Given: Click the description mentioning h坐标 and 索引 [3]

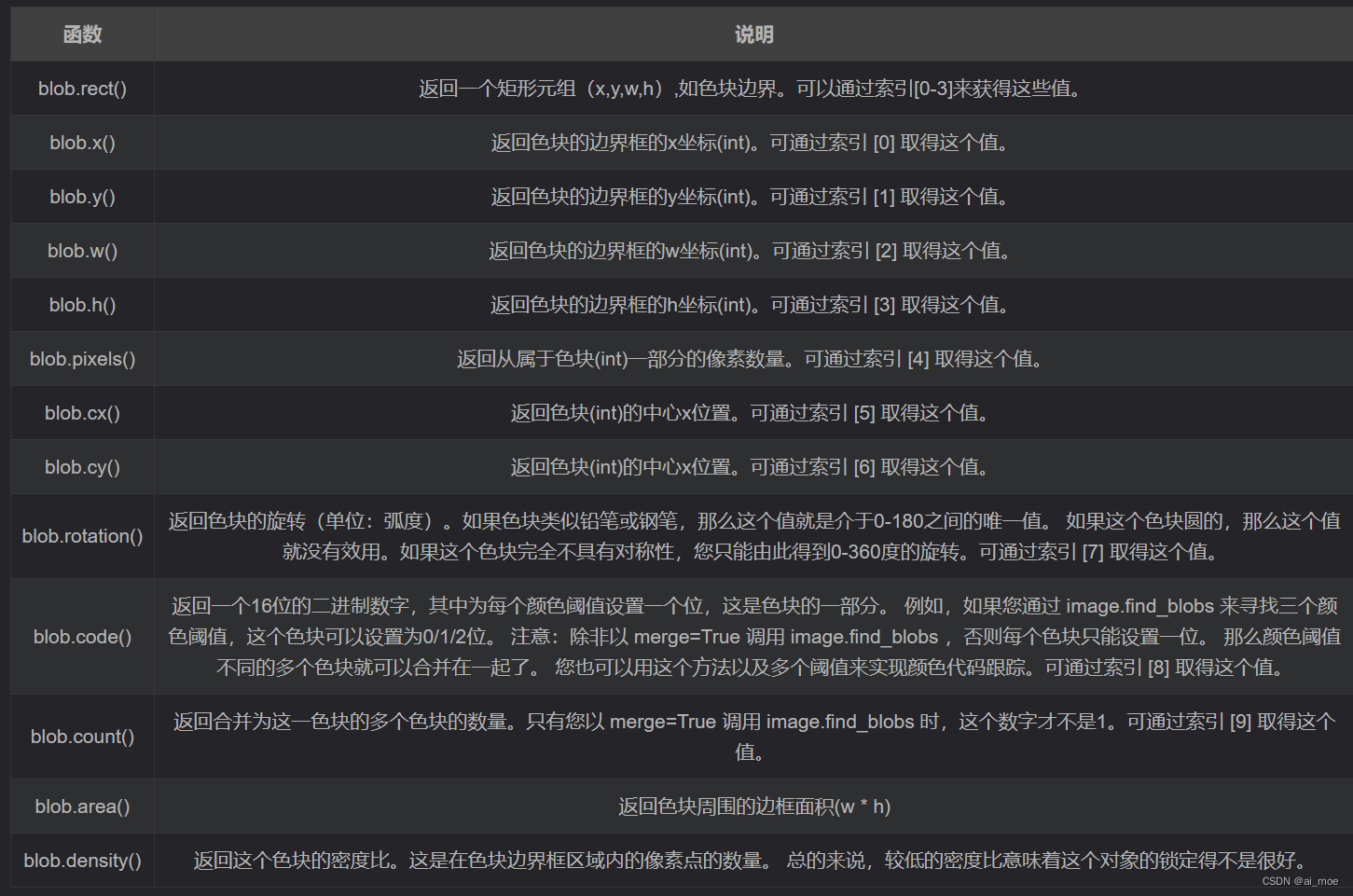Looking at the screenshot, I should [753, 305].
